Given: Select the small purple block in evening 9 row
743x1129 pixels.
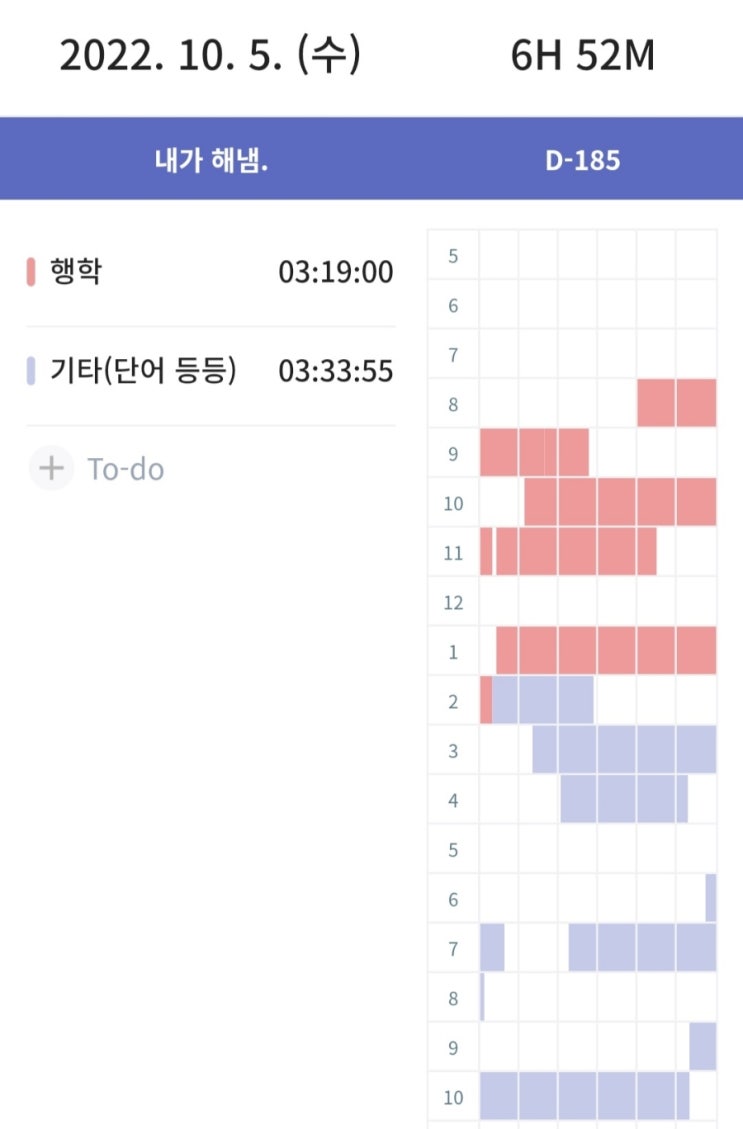Looking at the screenshot, I should [703, 1046].
